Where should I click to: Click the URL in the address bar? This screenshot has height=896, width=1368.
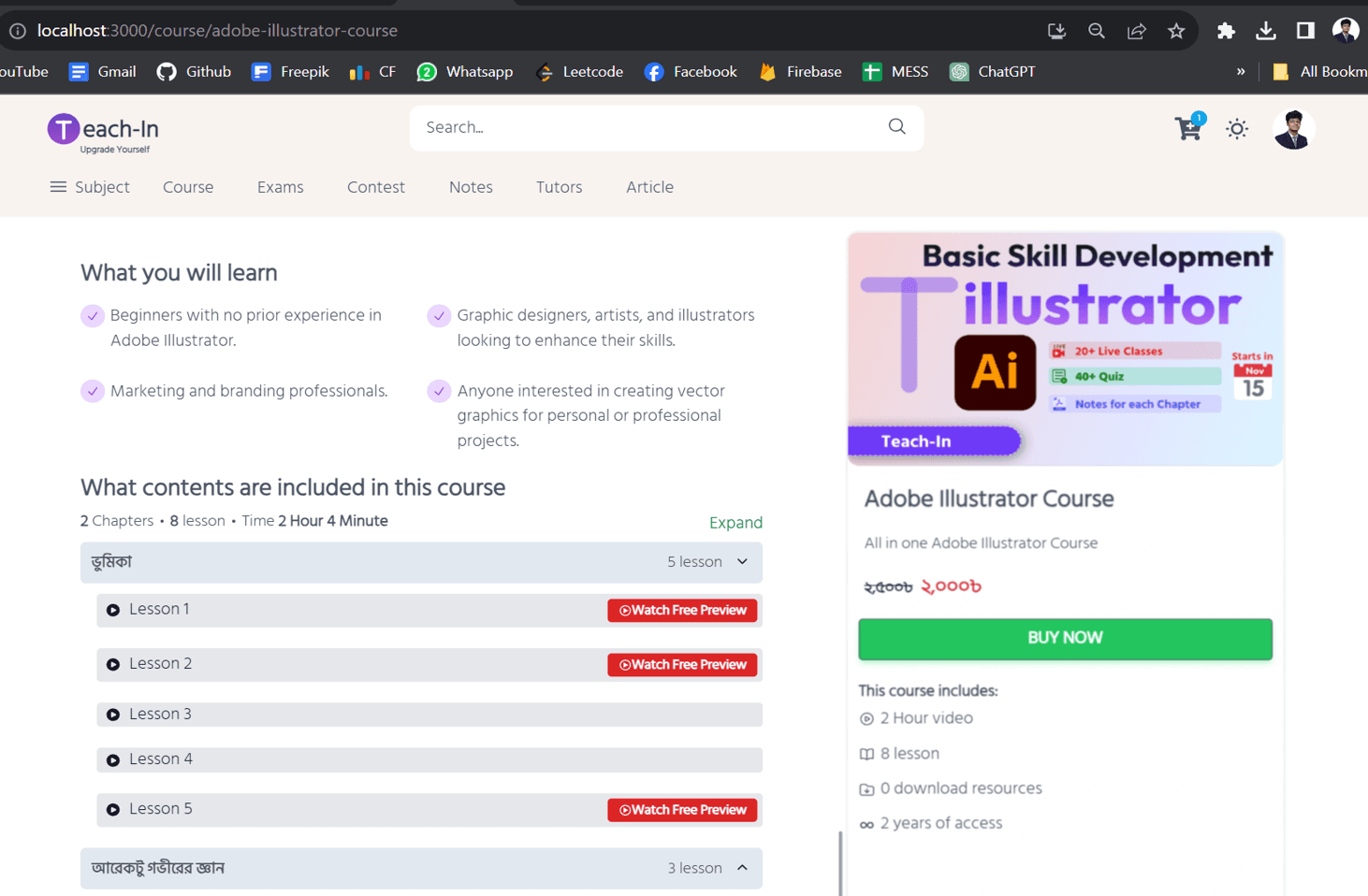pyautogui.click(x=217, y=31)
